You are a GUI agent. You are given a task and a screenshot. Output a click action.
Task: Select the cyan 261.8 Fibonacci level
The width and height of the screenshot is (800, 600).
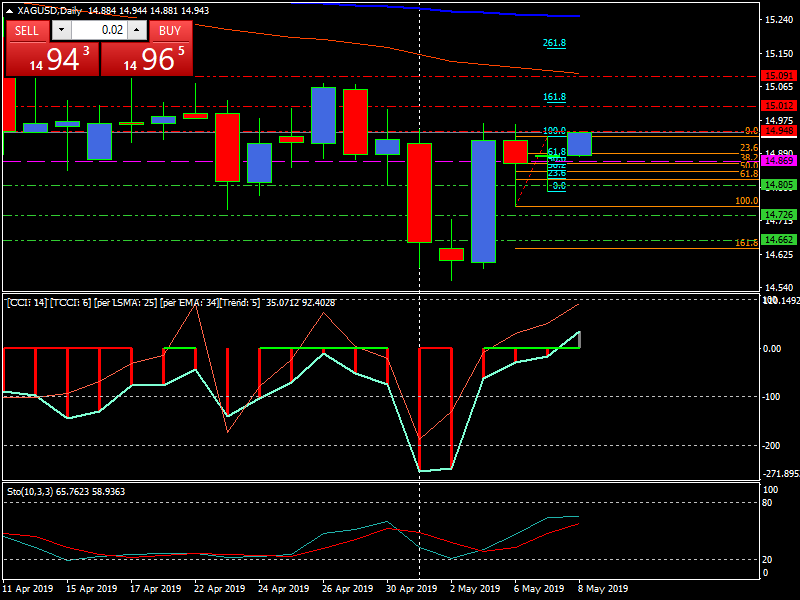click(x=555, y=43)
